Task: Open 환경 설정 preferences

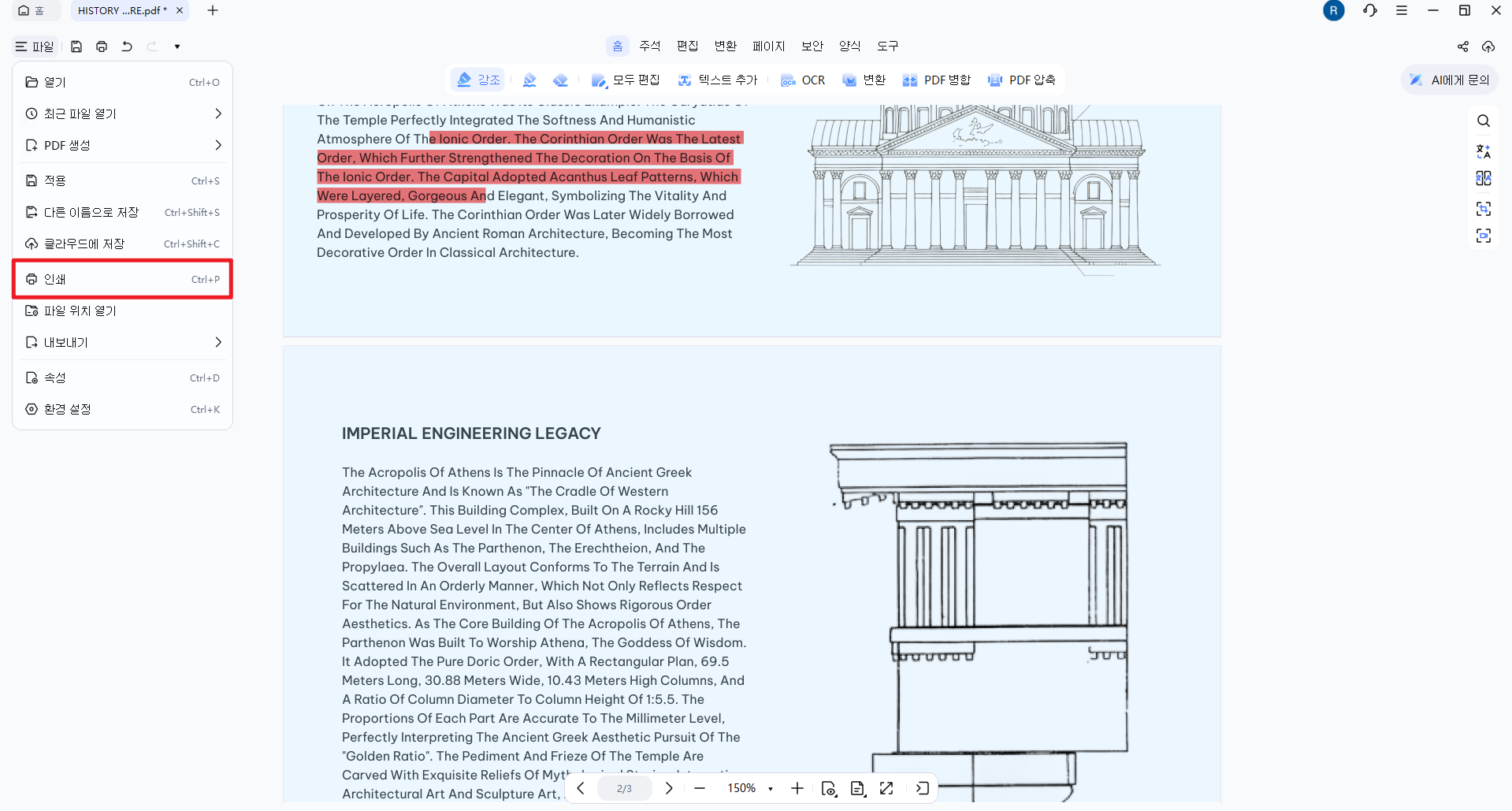Action: (x=123, y=409)
